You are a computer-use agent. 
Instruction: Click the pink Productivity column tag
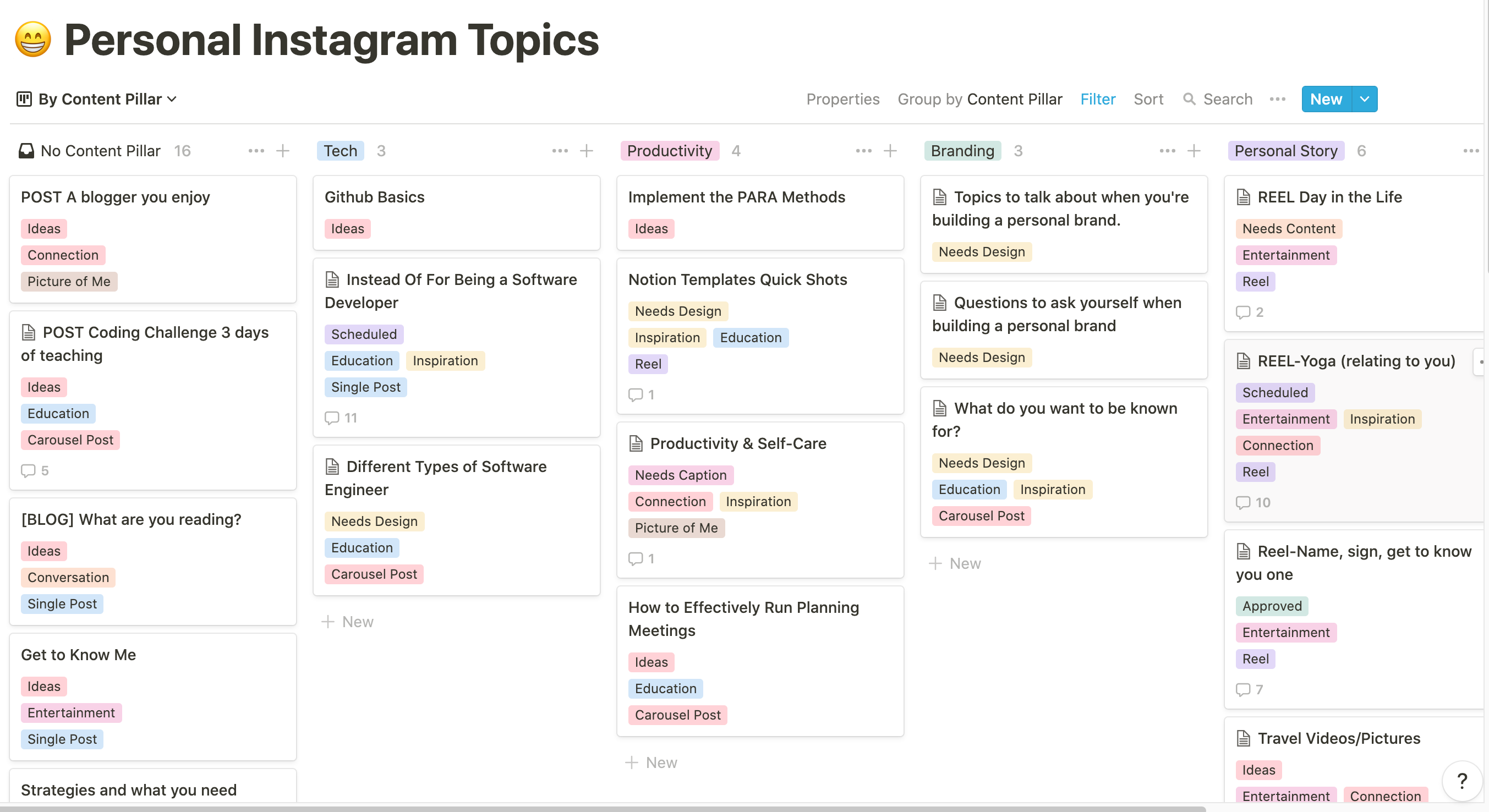pos(669,151)
